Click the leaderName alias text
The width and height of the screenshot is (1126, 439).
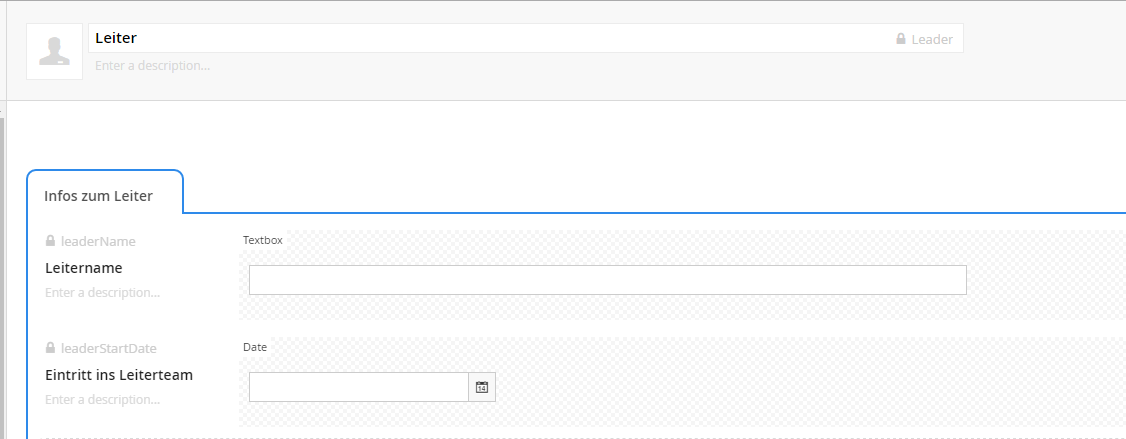pos(98,241)
